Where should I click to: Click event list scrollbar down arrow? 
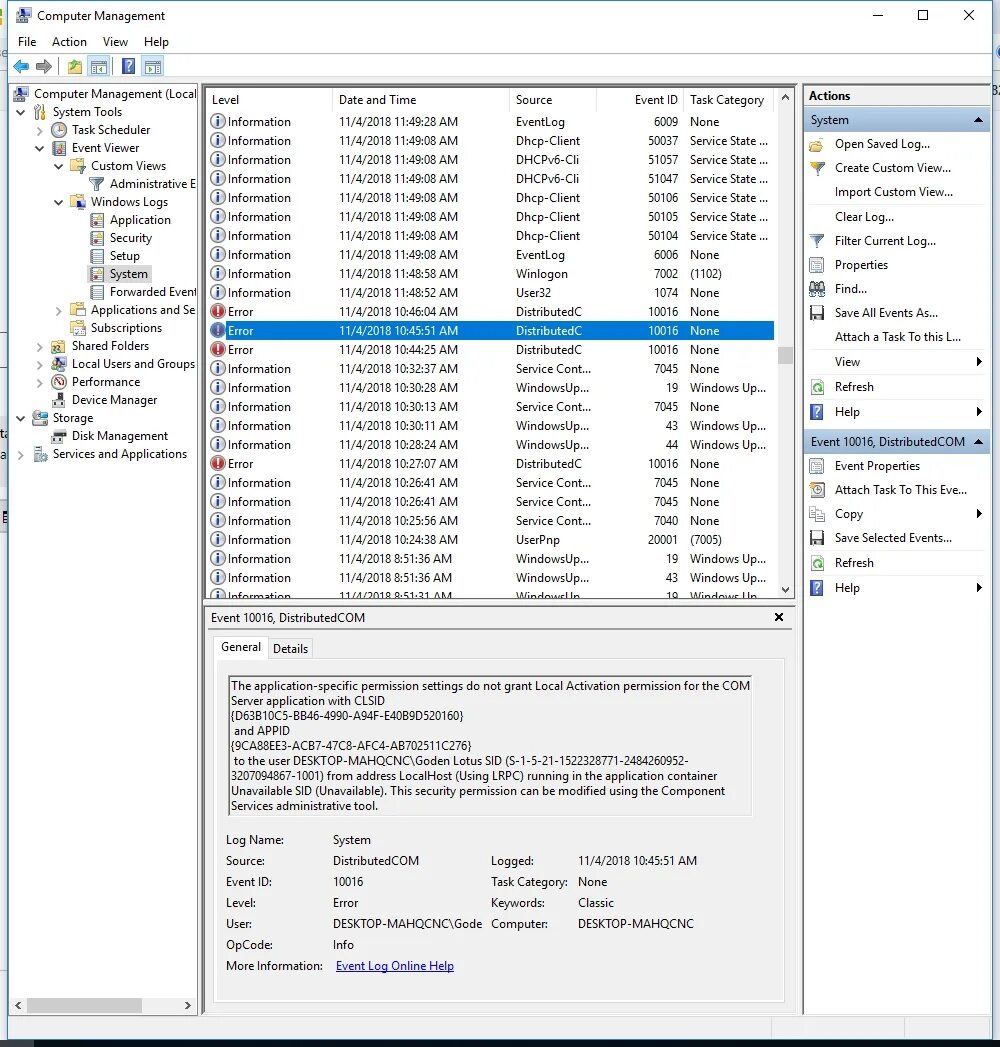click(785, 590)
